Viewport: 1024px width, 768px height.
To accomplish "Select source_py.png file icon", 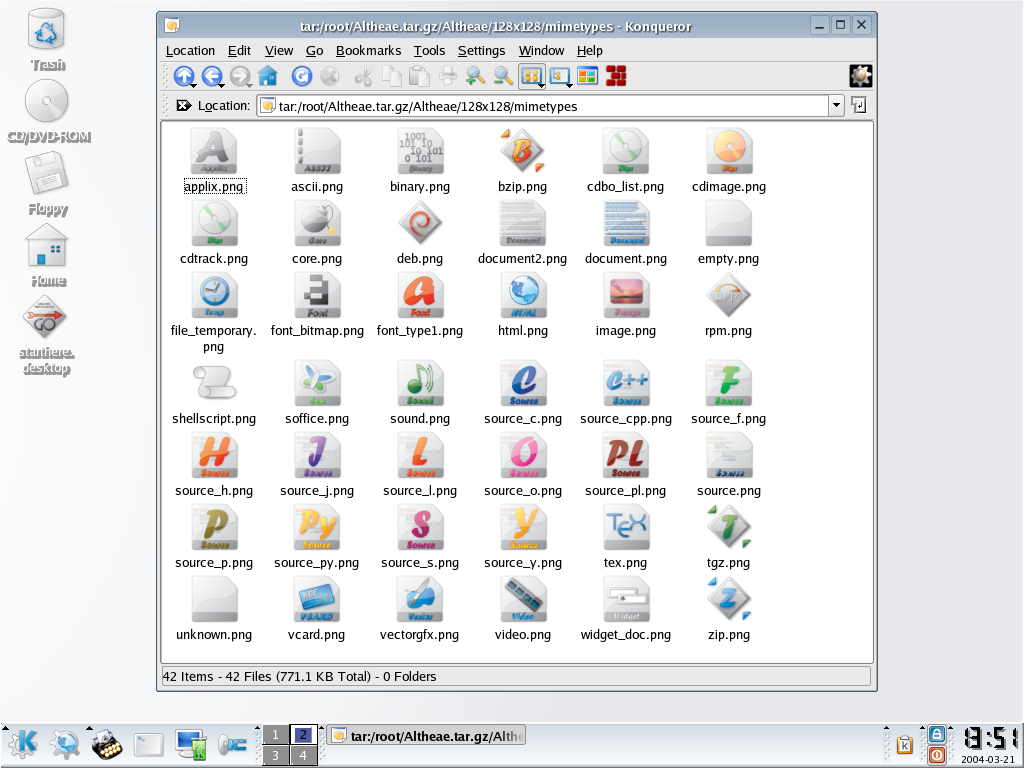I will 317,527.
